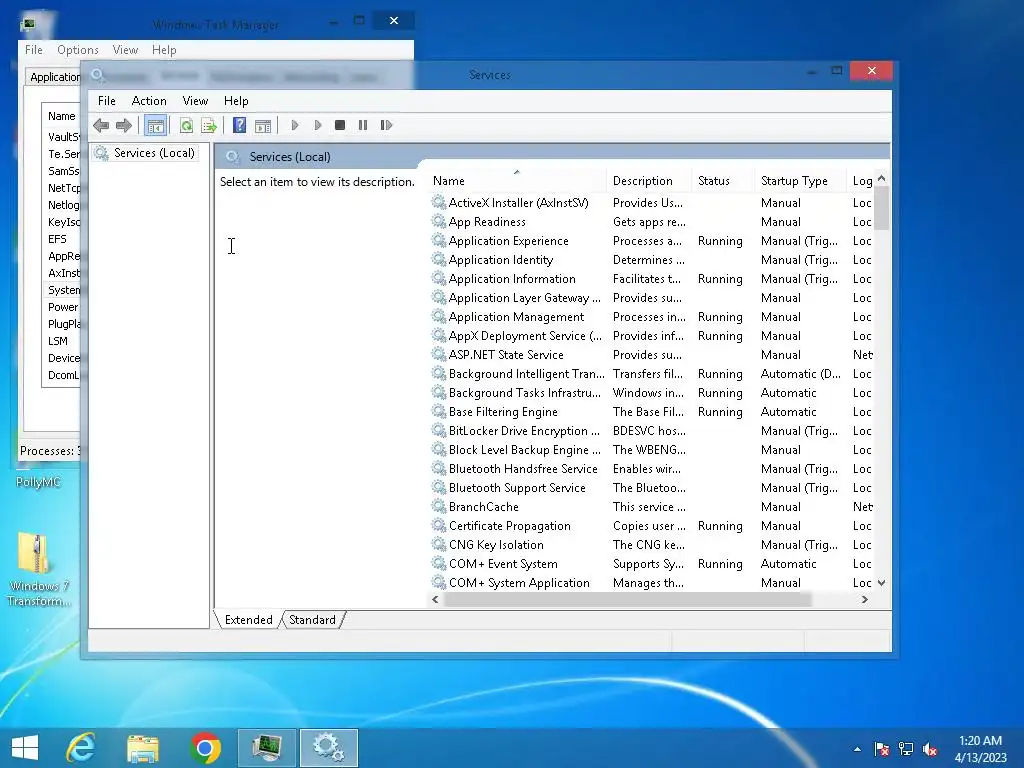The height and width of the screenshot is (768, 1024).
Task: Show hidden tray icons arrow
Action: 857,749
